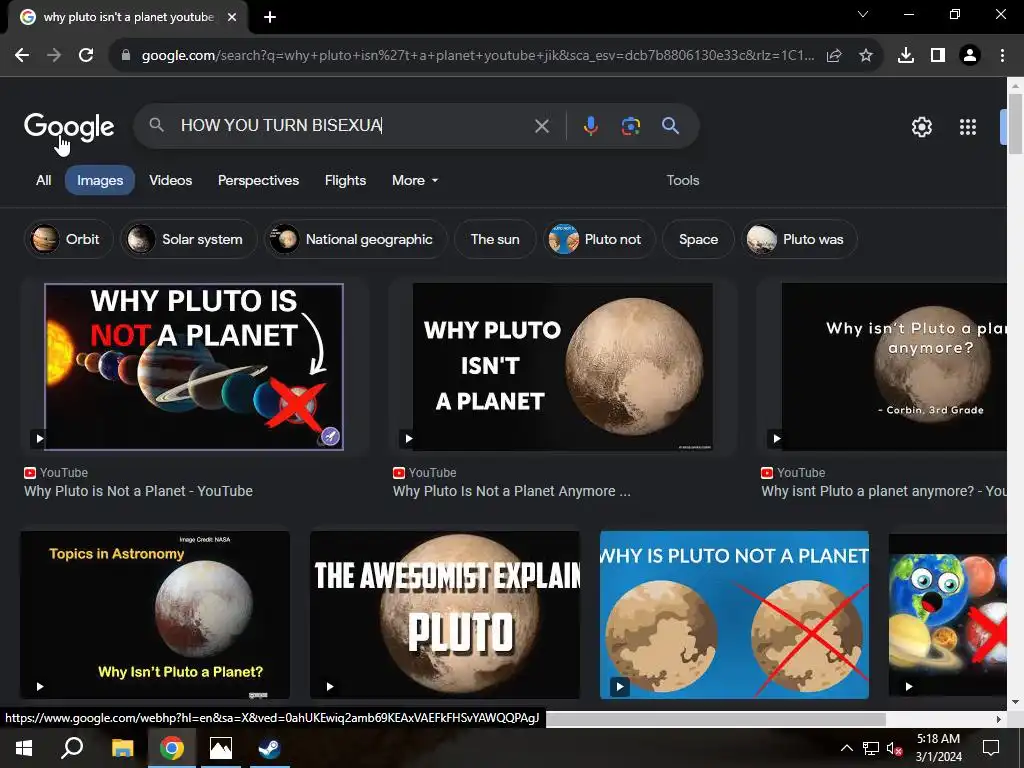The image size is (1024, 768).
Task: Open Windows taskbar search
Action: (x=72, y=748)
